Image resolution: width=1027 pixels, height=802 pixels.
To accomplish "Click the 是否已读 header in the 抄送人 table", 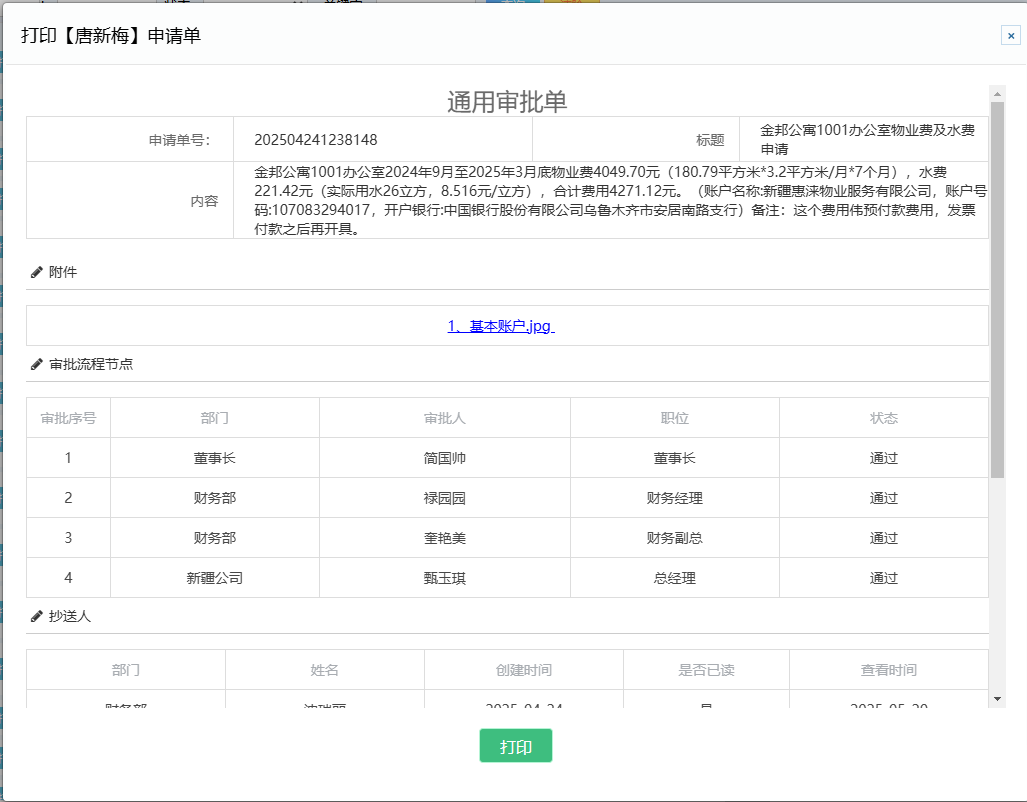I will click(706, 670).
